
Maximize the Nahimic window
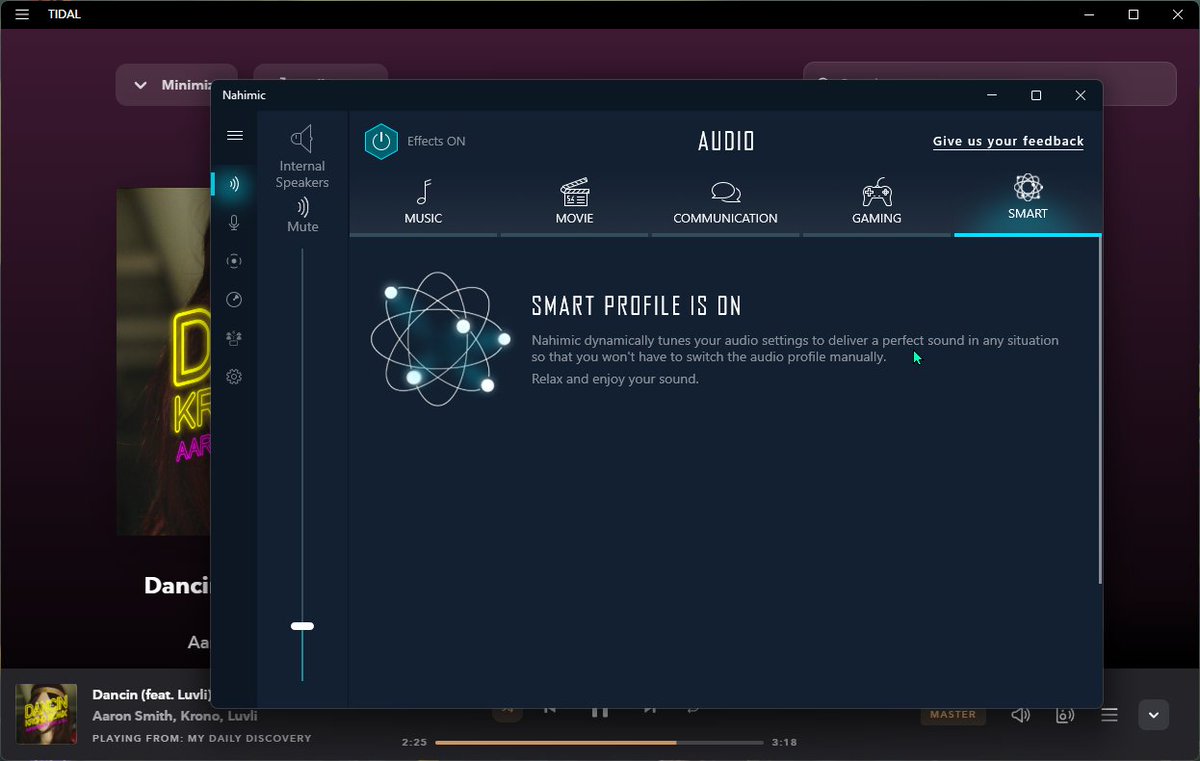click(1036, 95)
